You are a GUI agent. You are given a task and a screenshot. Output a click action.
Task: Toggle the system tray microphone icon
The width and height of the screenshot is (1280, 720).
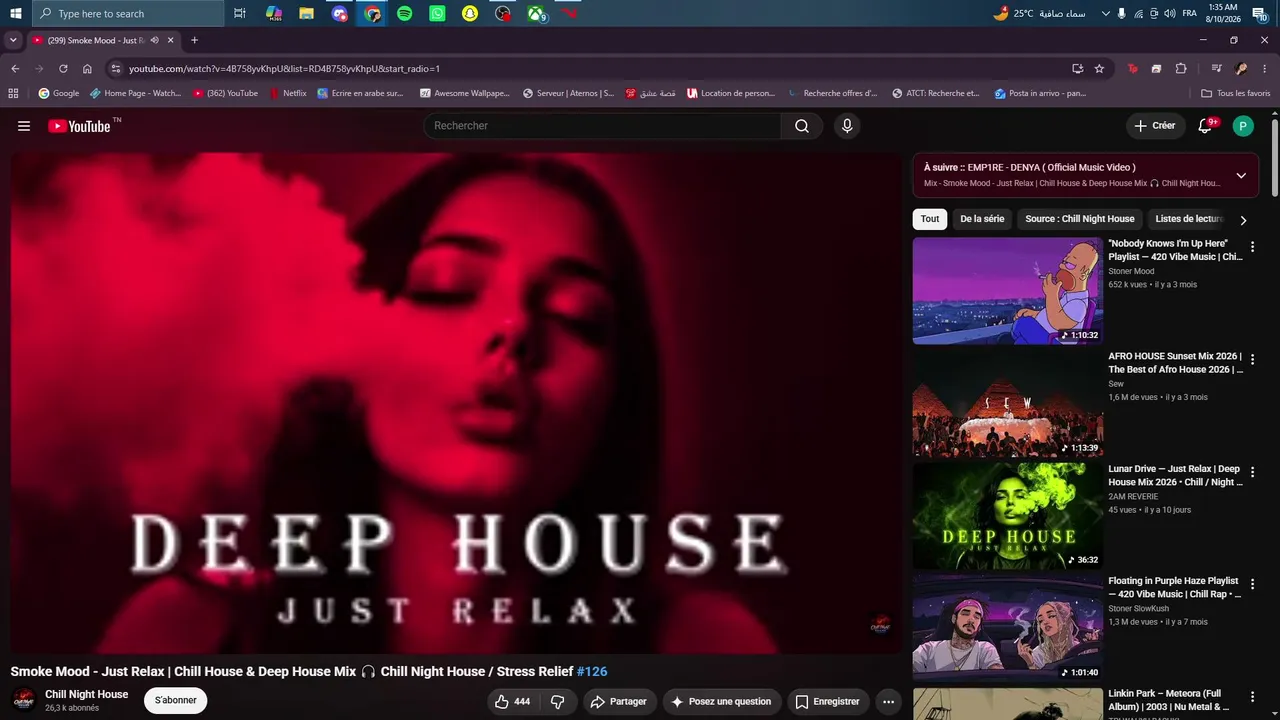[1121, 14]
